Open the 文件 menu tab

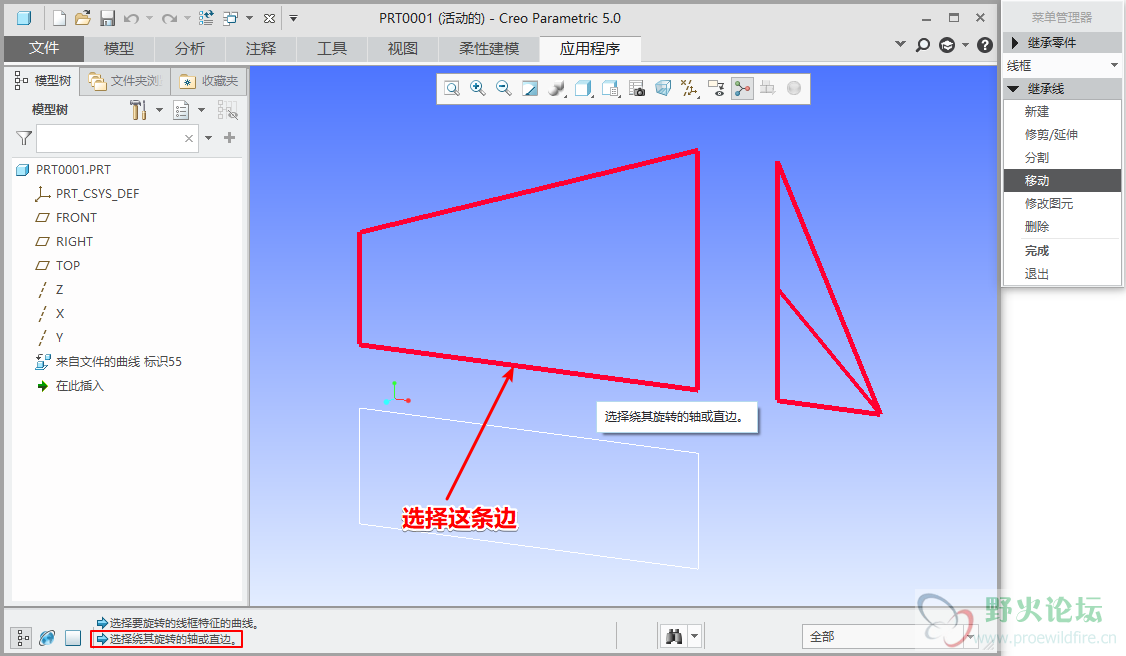[44, 48]
